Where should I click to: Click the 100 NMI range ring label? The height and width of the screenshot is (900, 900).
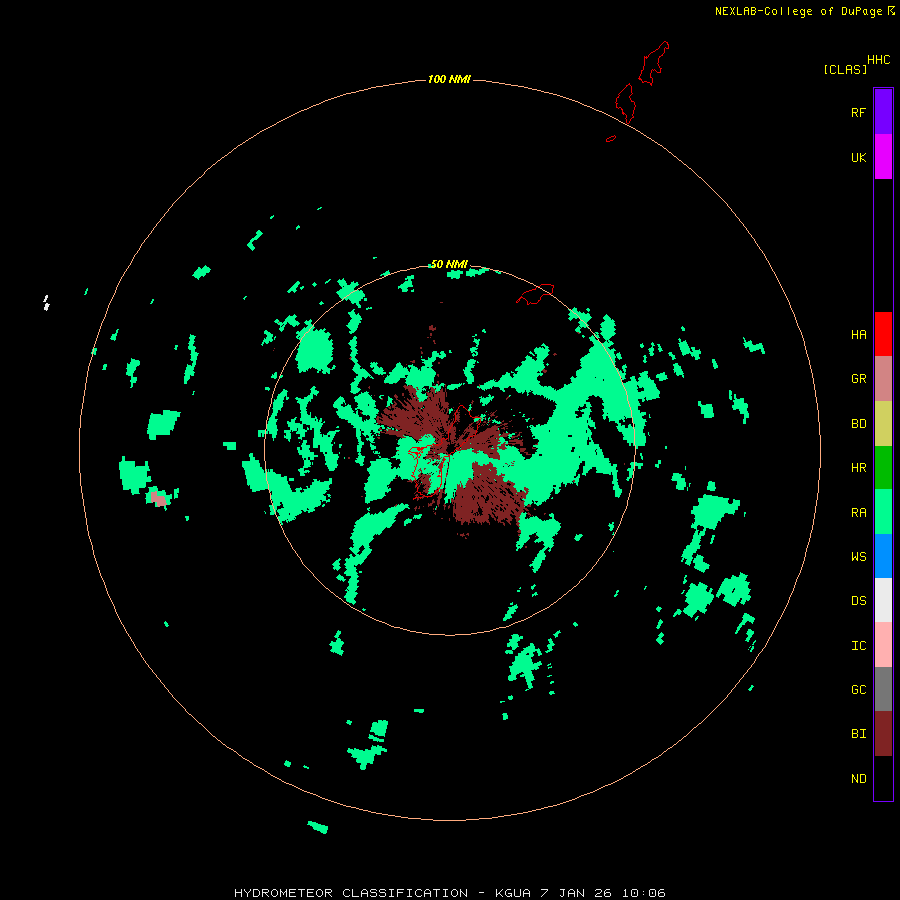[x=449, y=79]
